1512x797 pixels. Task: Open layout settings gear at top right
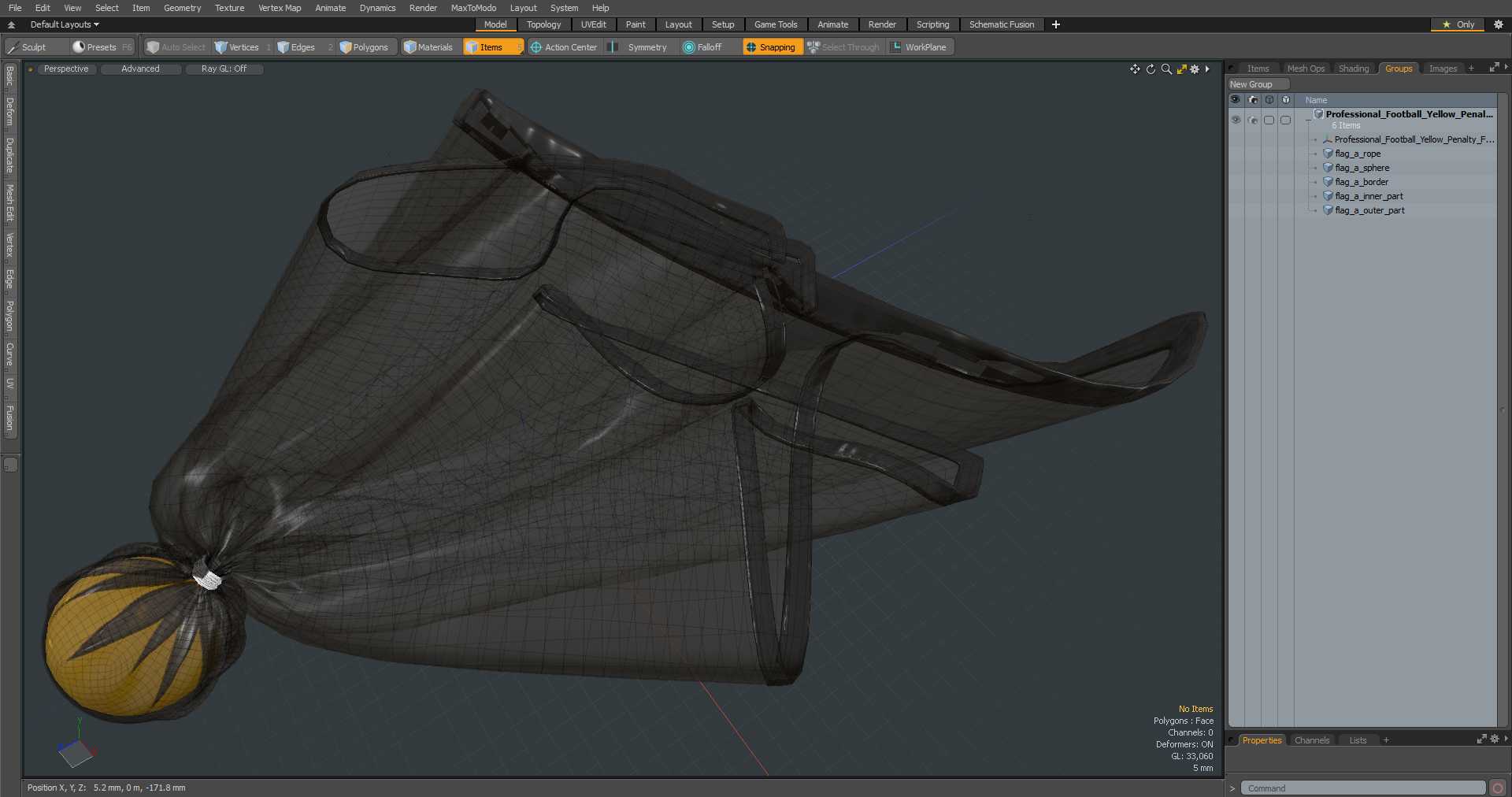[1499, 24]
